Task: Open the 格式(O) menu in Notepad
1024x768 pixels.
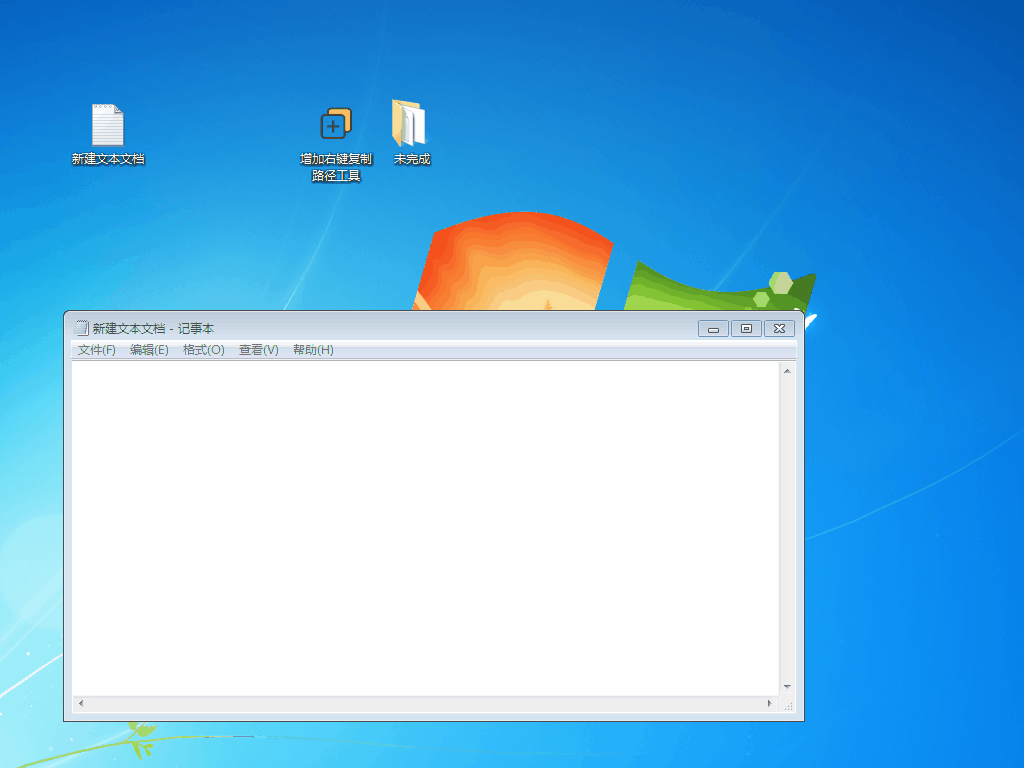Action: point(204,350)
